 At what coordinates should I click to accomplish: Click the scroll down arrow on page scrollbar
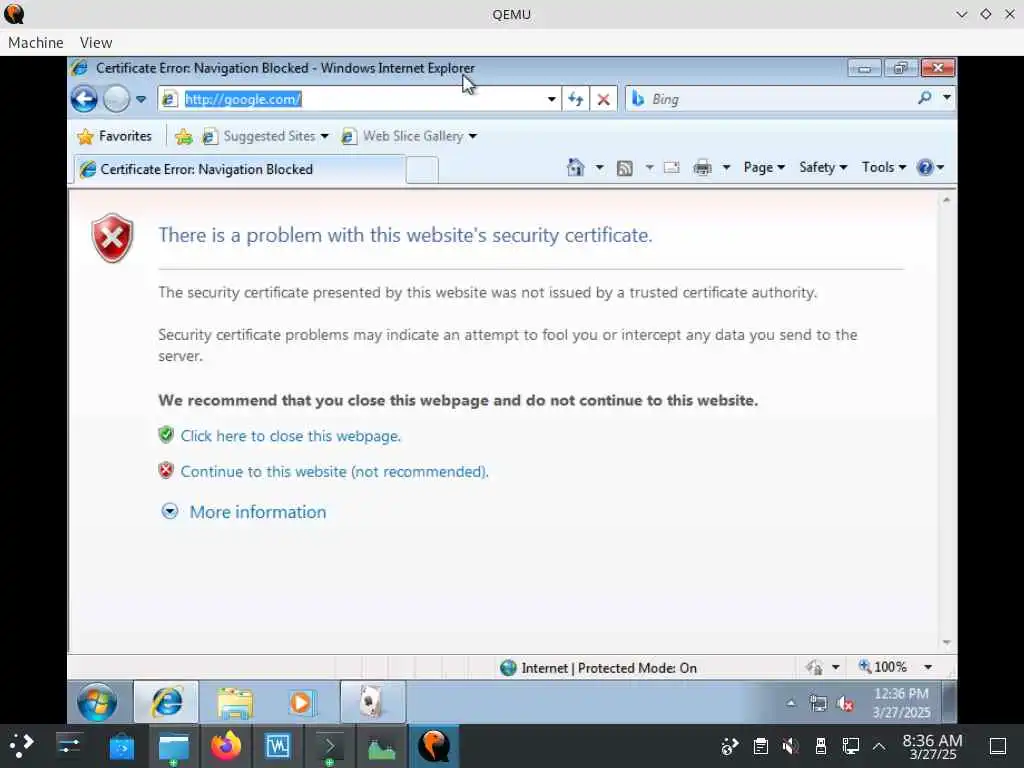(x=946, y=643)
